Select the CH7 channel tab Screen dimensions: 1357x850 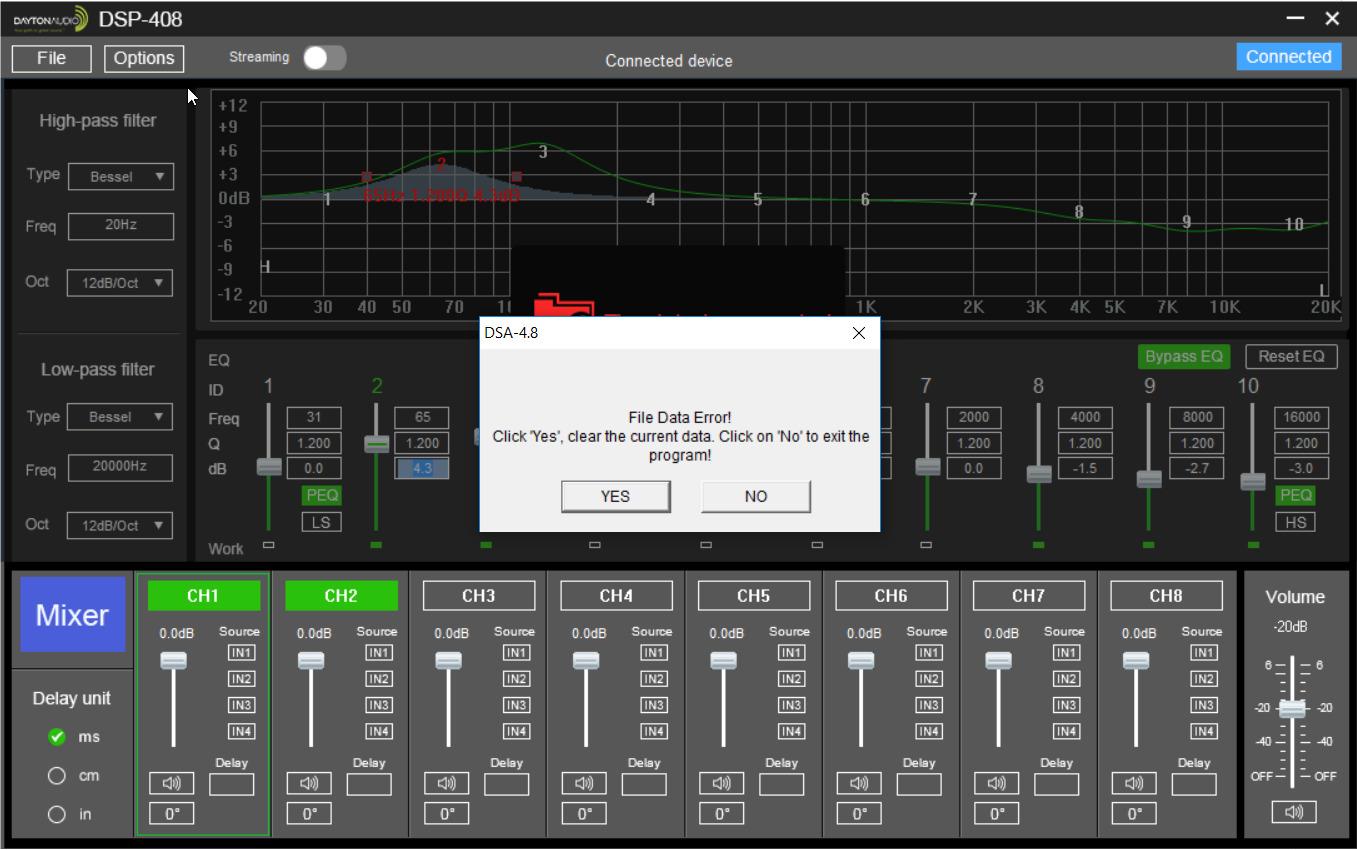click(1028, 596)
